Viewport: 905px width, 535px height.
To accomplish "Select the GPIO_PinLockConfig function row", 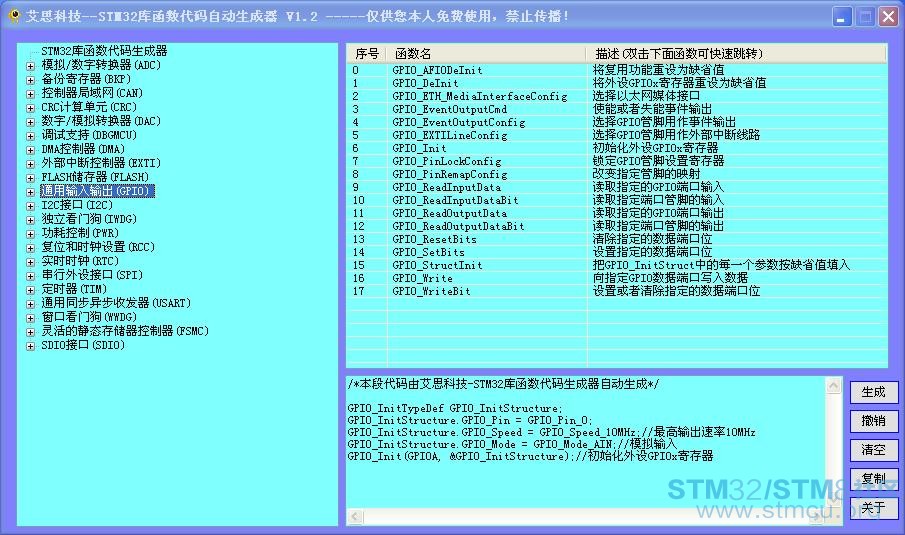I will click(616, 161).
